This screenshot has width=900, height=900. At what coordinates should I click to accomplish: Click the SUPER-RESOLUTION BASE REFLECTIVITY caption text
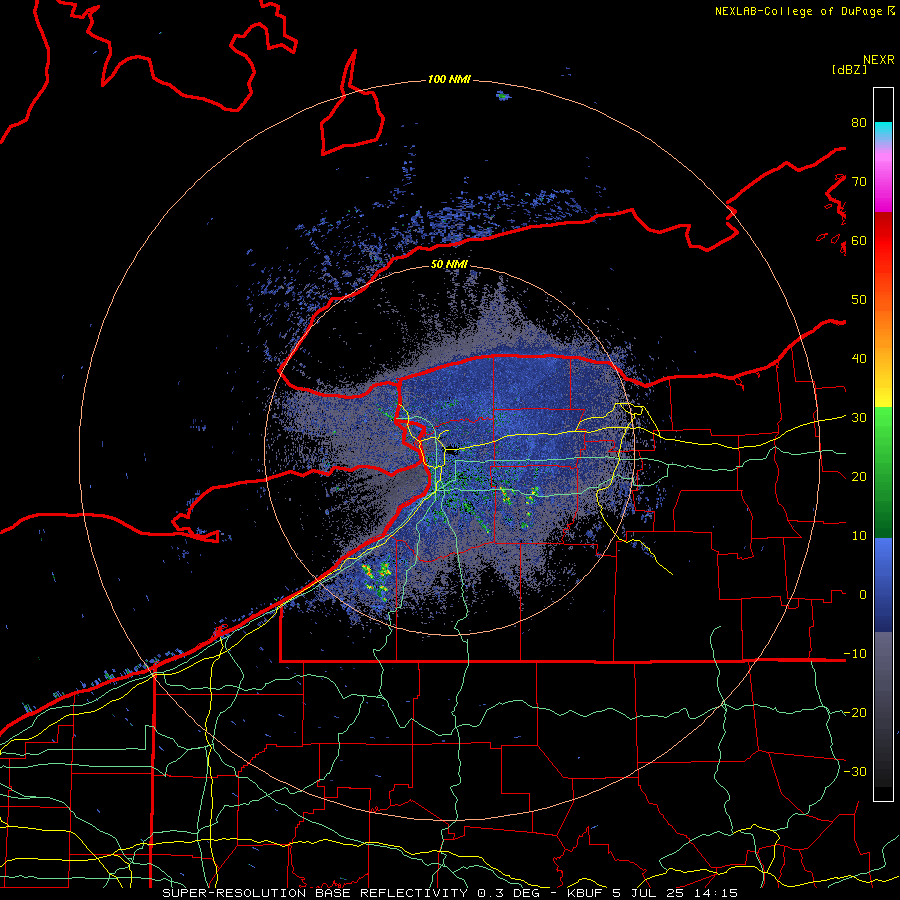click(x=315, y=893)
